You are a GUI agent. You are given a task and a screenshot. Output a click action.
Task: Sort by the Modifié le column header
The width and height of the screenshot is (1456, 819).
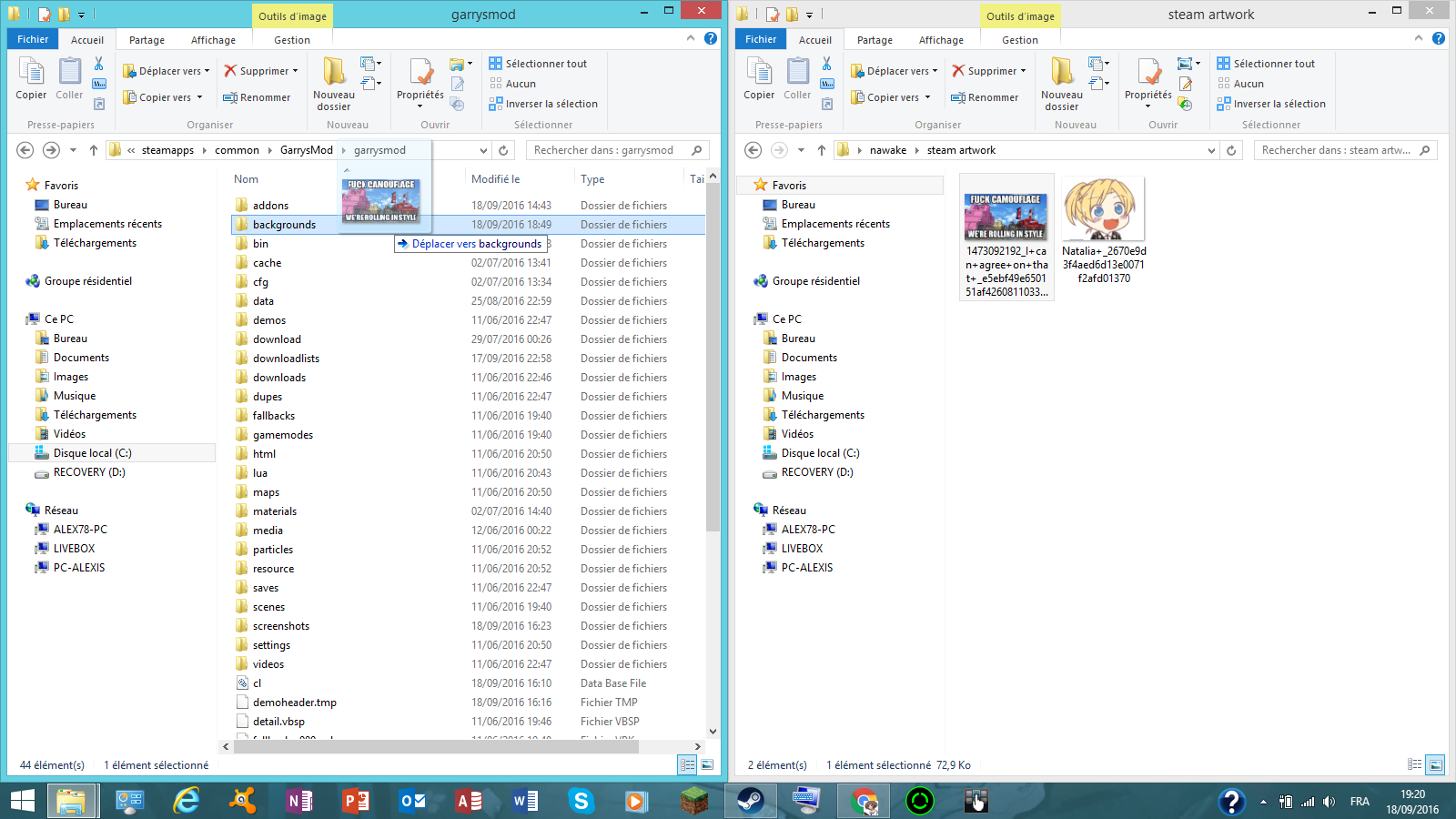pos(496,179)
